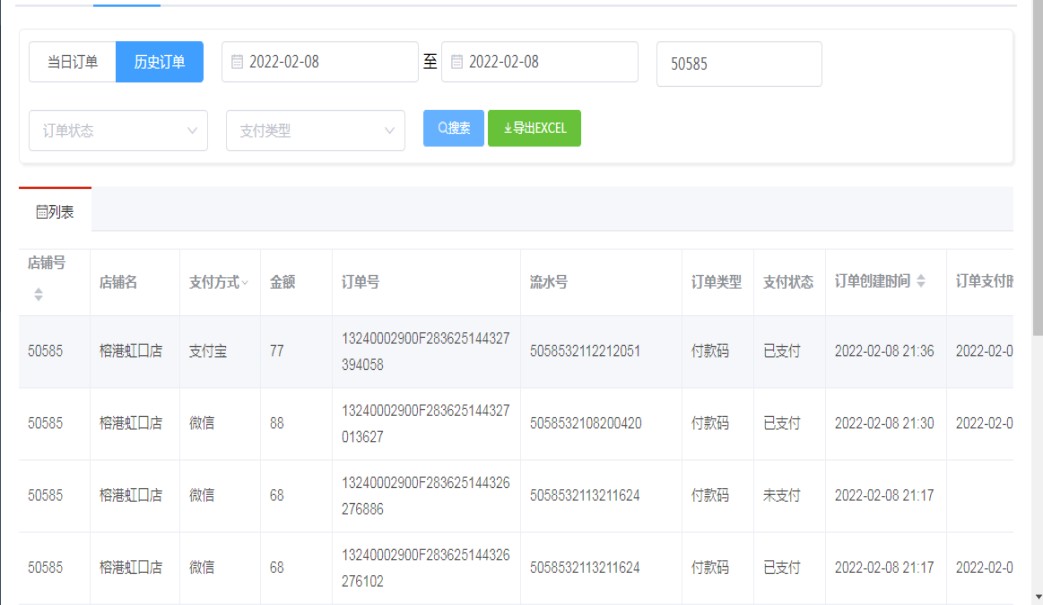Select the 历史订单 toggle button
The height and width of the screenshot is (605, 1043).
[x=160, y=62]
